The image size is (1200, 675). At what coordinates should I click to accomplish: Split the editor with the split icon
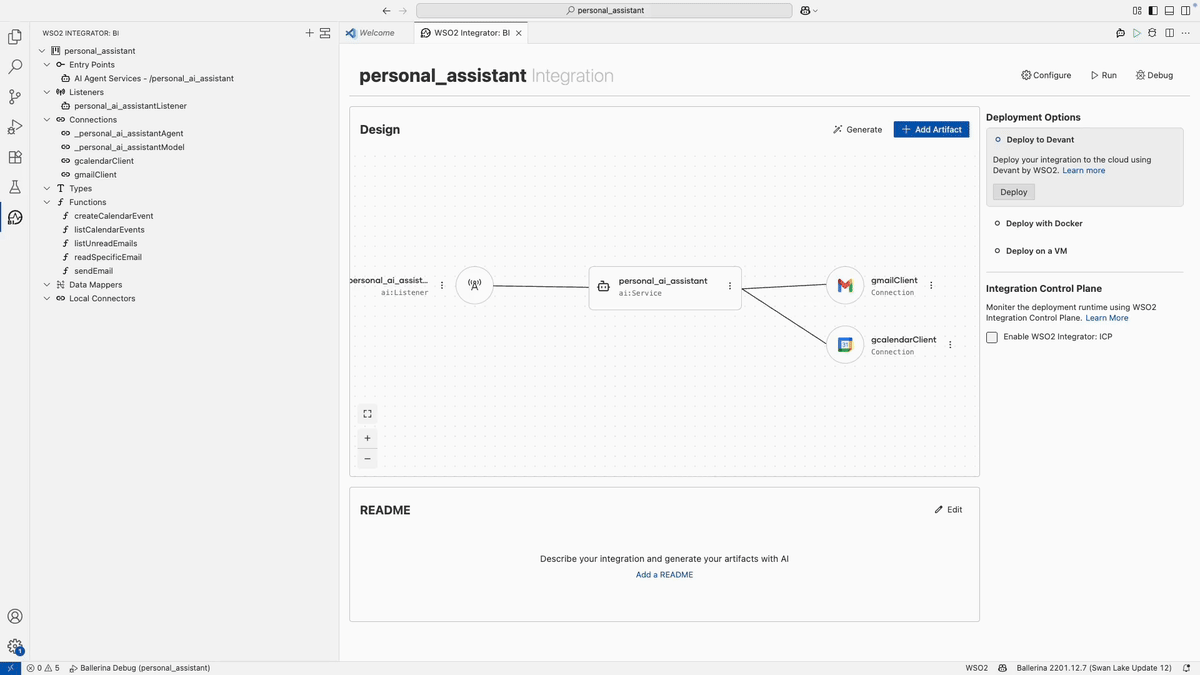coord(1169,33)
